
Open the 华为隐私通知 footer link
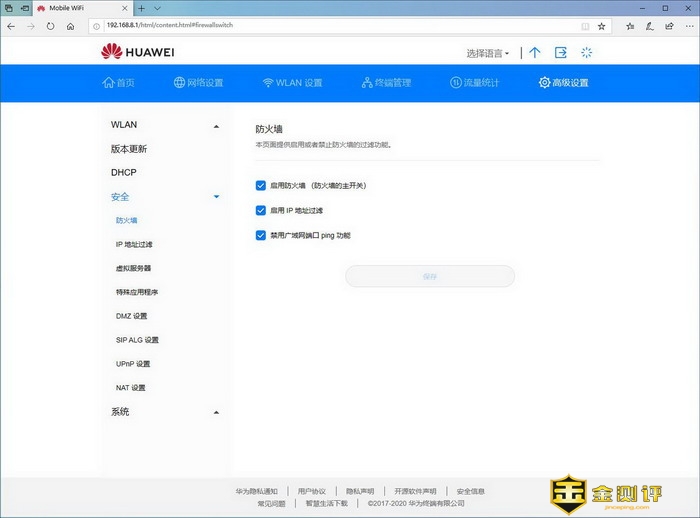(257, 491)
